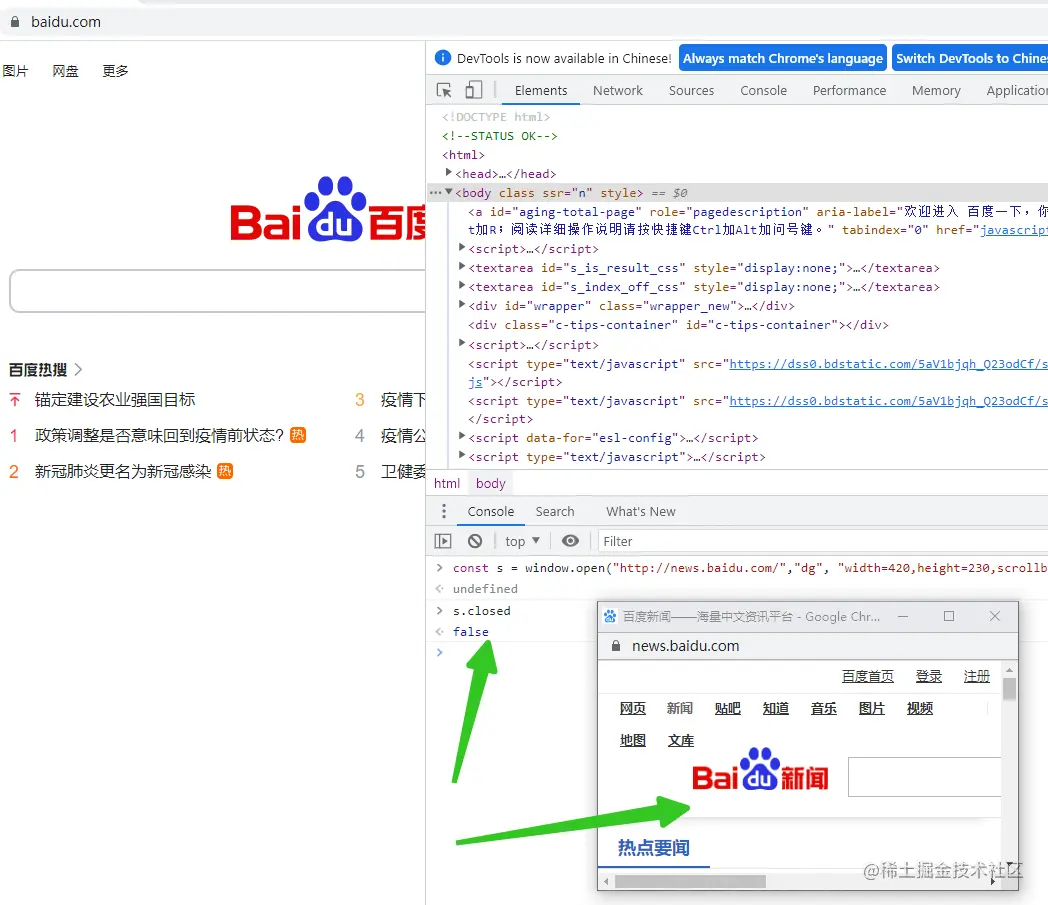Collapse the body element node
1048x905 pixels.
click(x=448, y=192)
